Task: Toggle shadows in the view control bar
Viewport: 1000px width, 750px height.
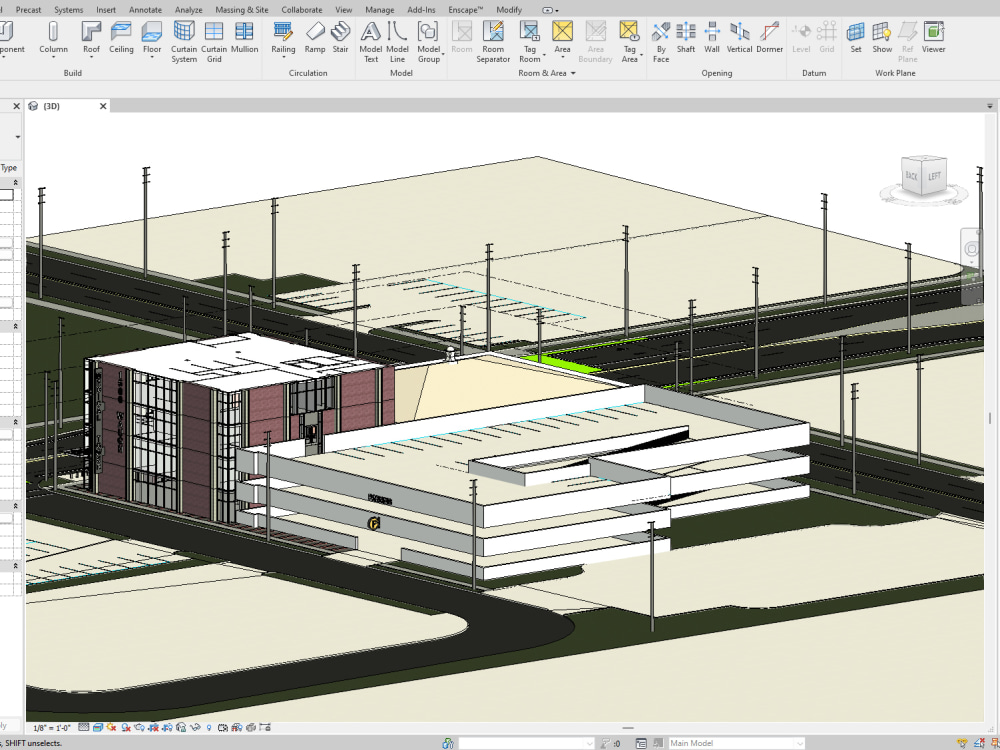Action: (126, 725)
